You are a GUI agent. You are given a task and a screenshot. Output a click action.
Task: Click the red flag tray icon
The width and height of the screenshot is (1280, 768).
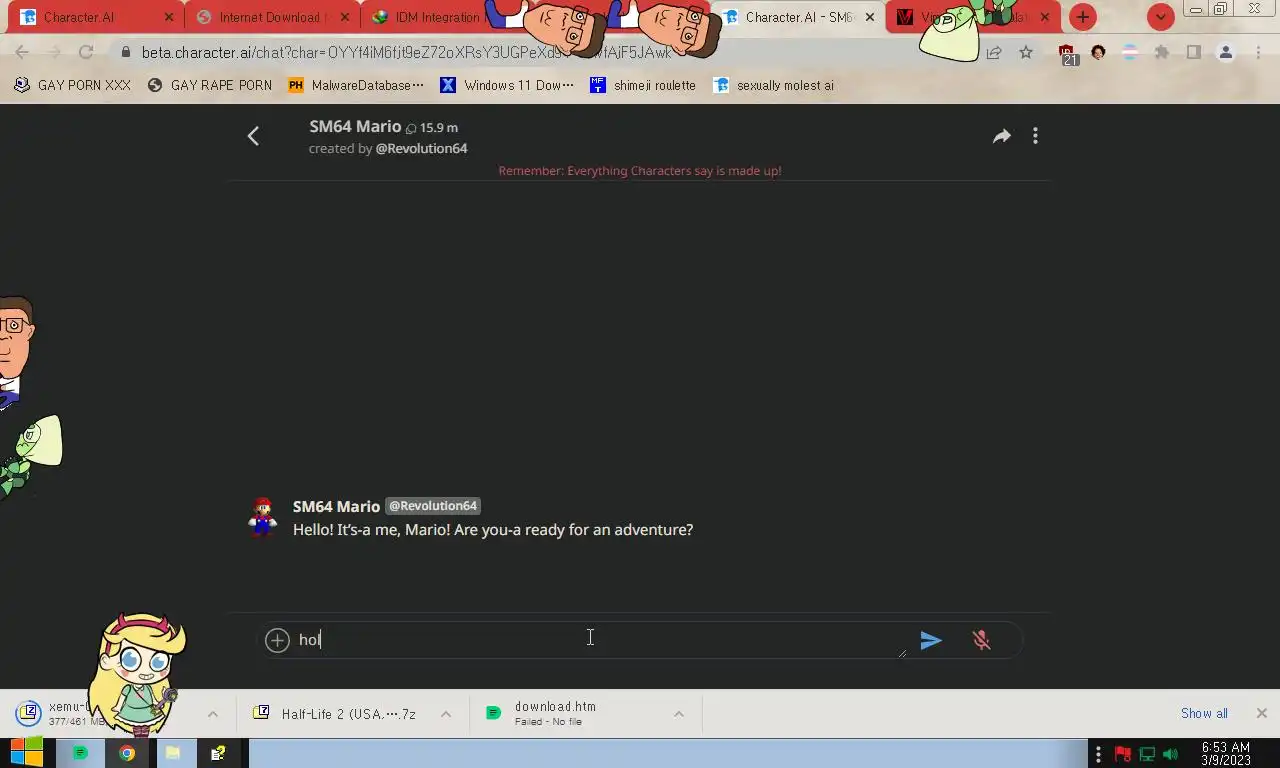tap(1123, 754)
